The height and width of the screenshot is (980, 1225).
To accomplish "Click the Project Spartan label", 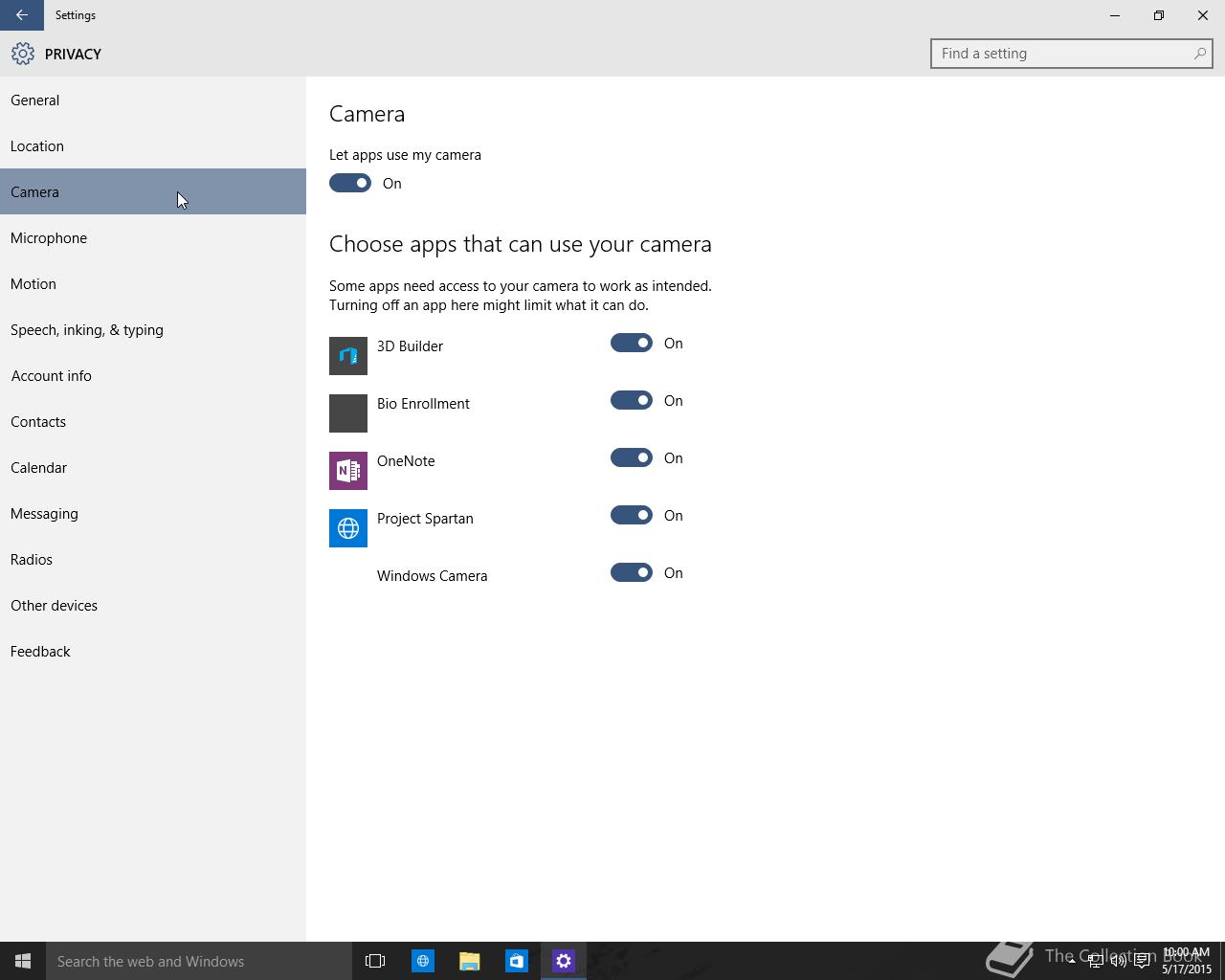I will 425,519.
